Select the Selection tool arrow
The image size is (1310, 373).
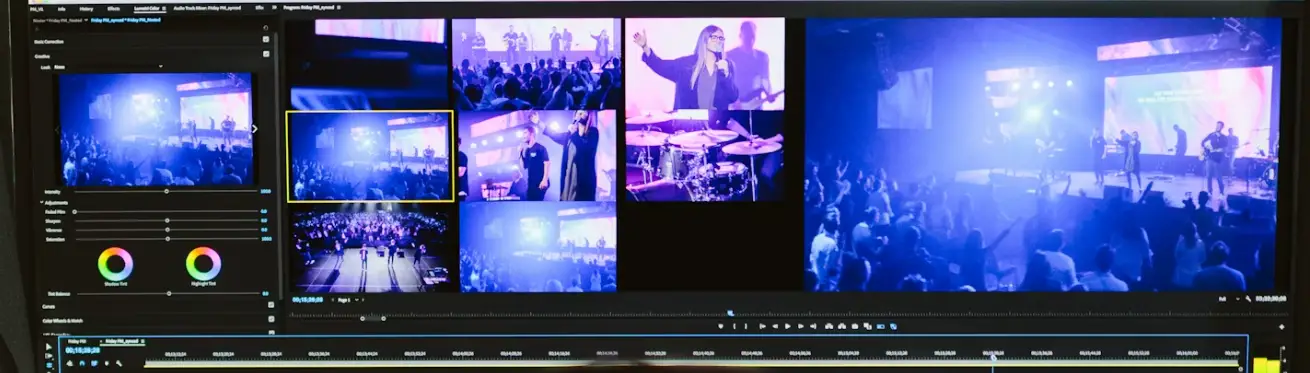49,348
